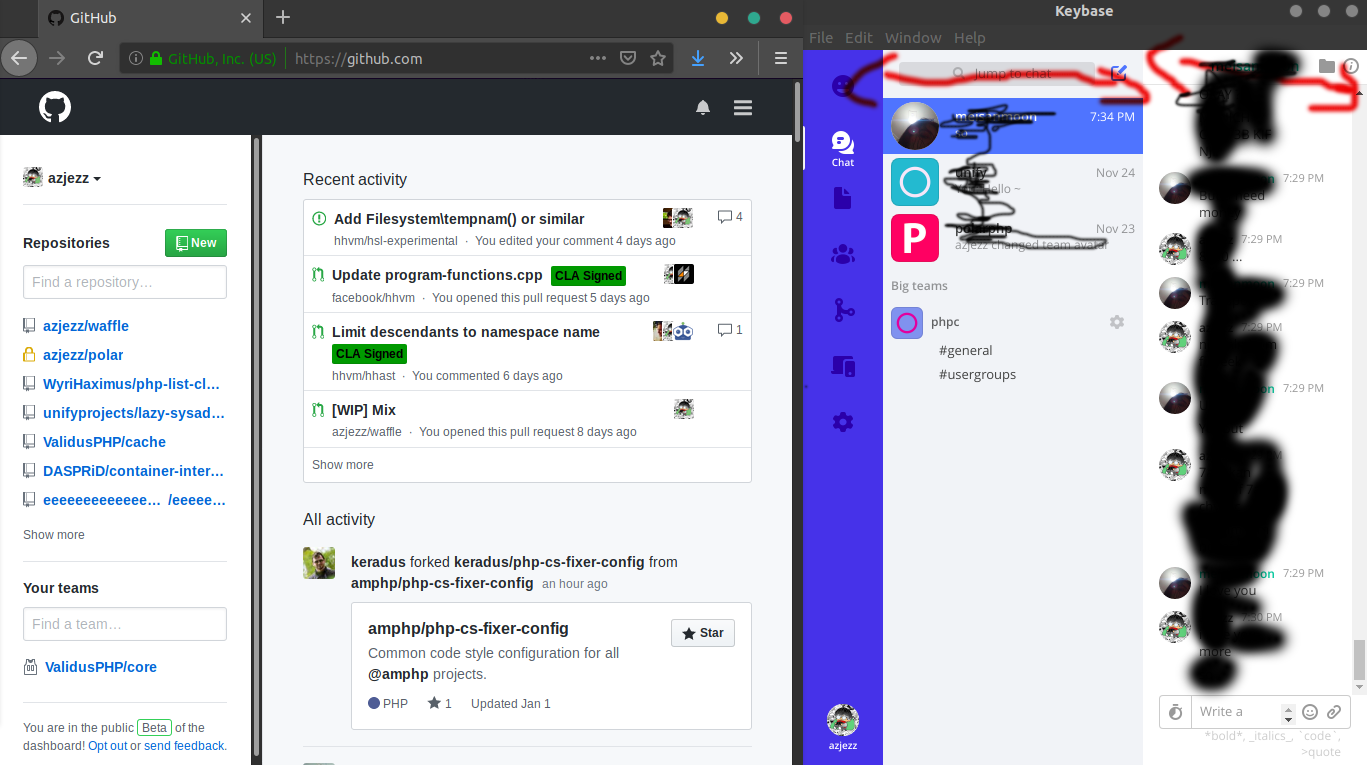The width and height of the screenshot is (1371, 768).
Task: Select the GitHub browser tab
Action: point(150,17)
